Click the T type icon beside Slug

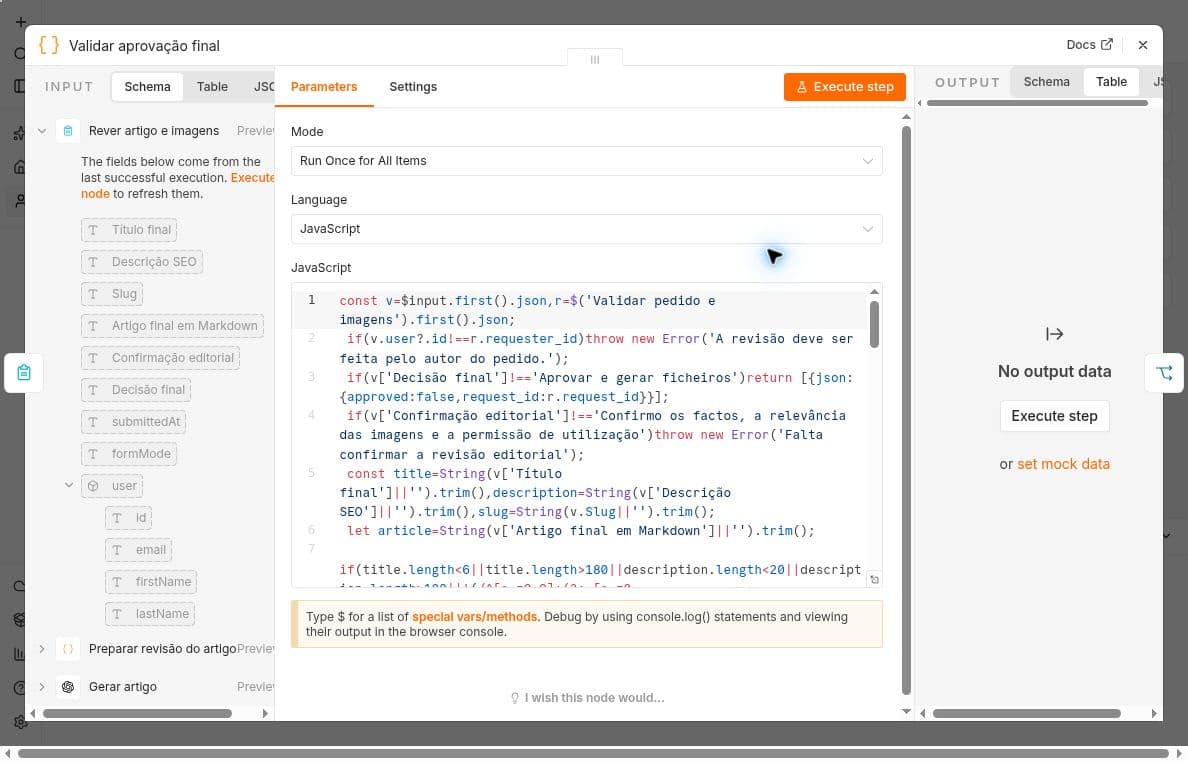(93, 294)
